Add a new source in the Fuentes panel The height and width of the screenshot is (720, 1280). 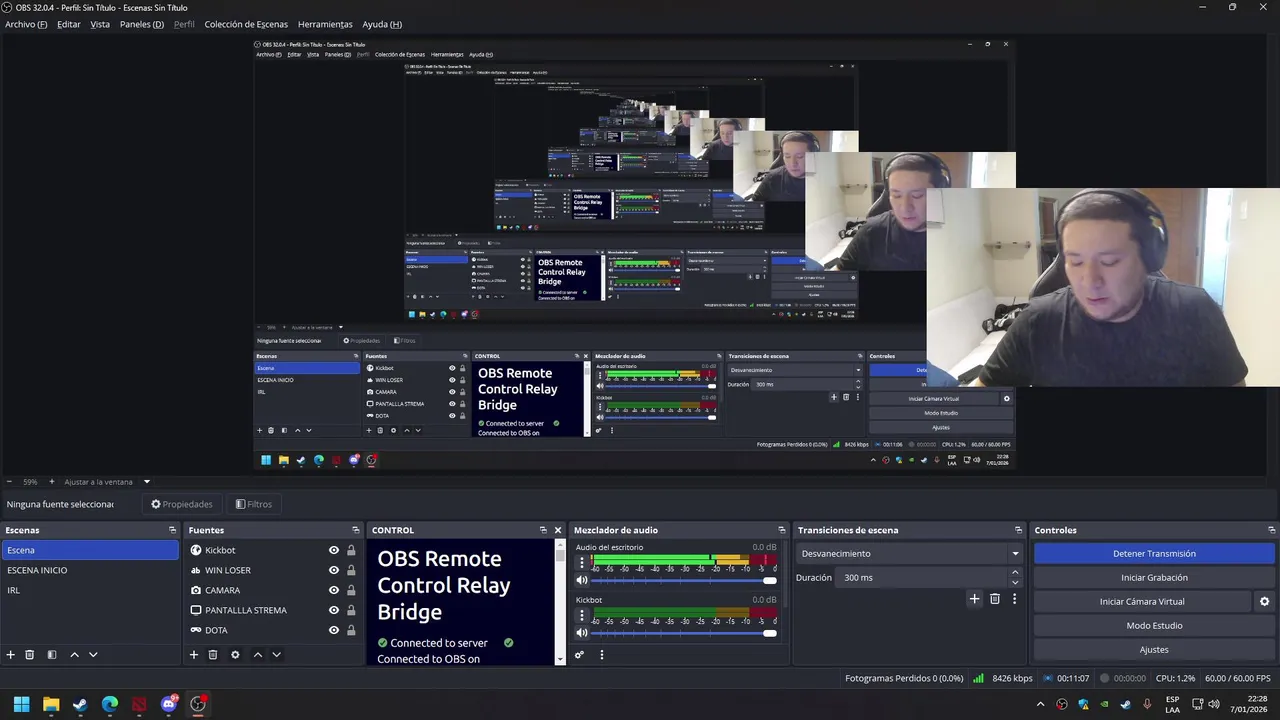click(194, 655)
